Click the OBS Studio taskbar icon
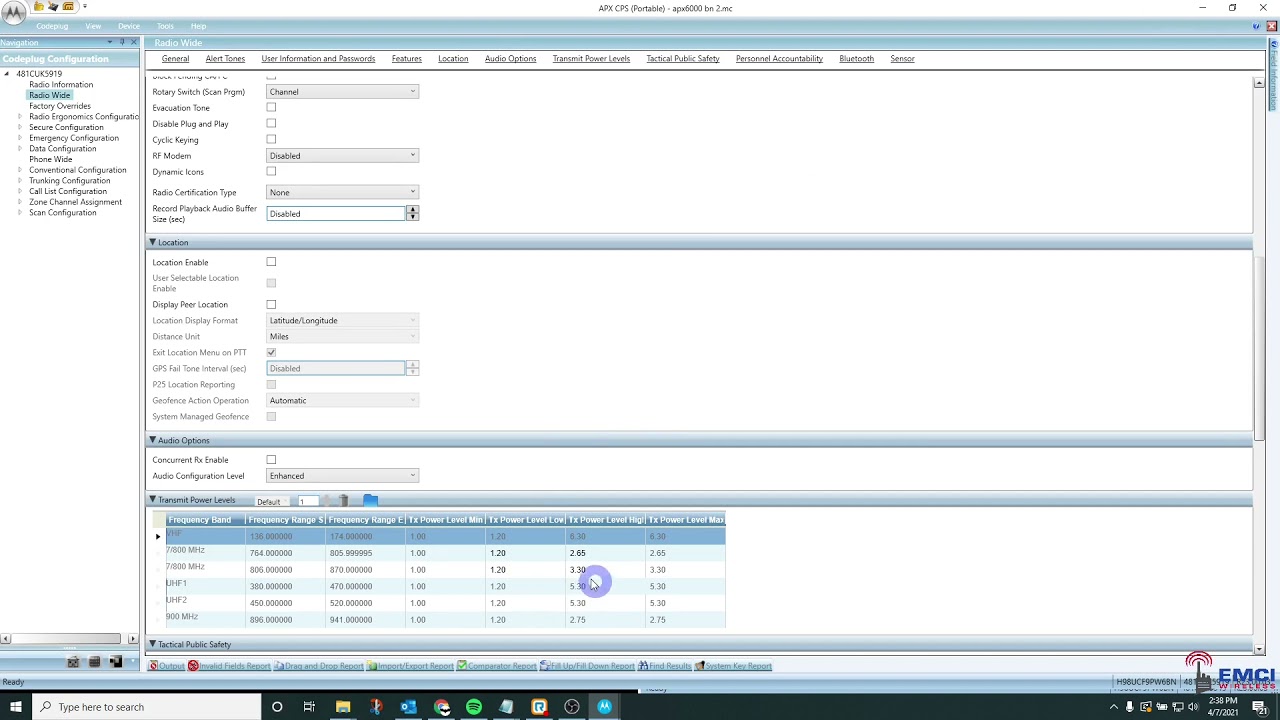 (x=571, y=707)
